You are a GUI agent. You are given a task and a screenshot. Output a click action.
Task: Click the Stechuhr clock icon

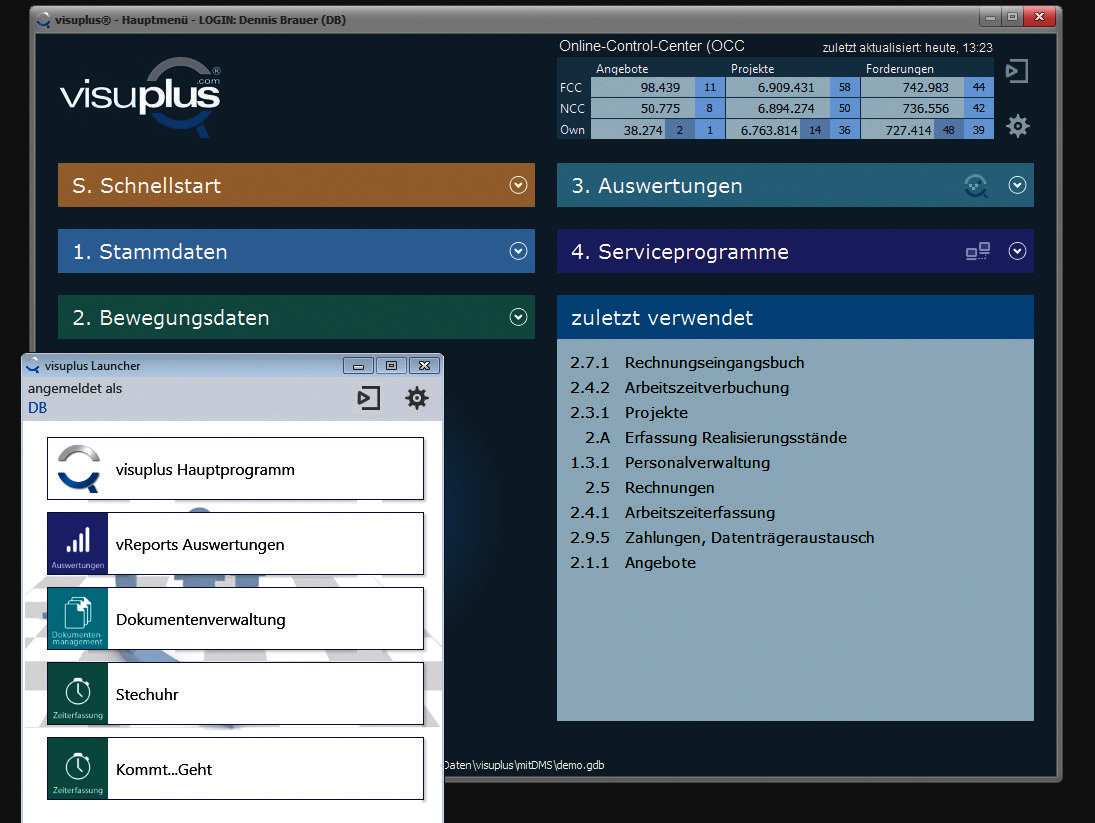click(78, 693)
